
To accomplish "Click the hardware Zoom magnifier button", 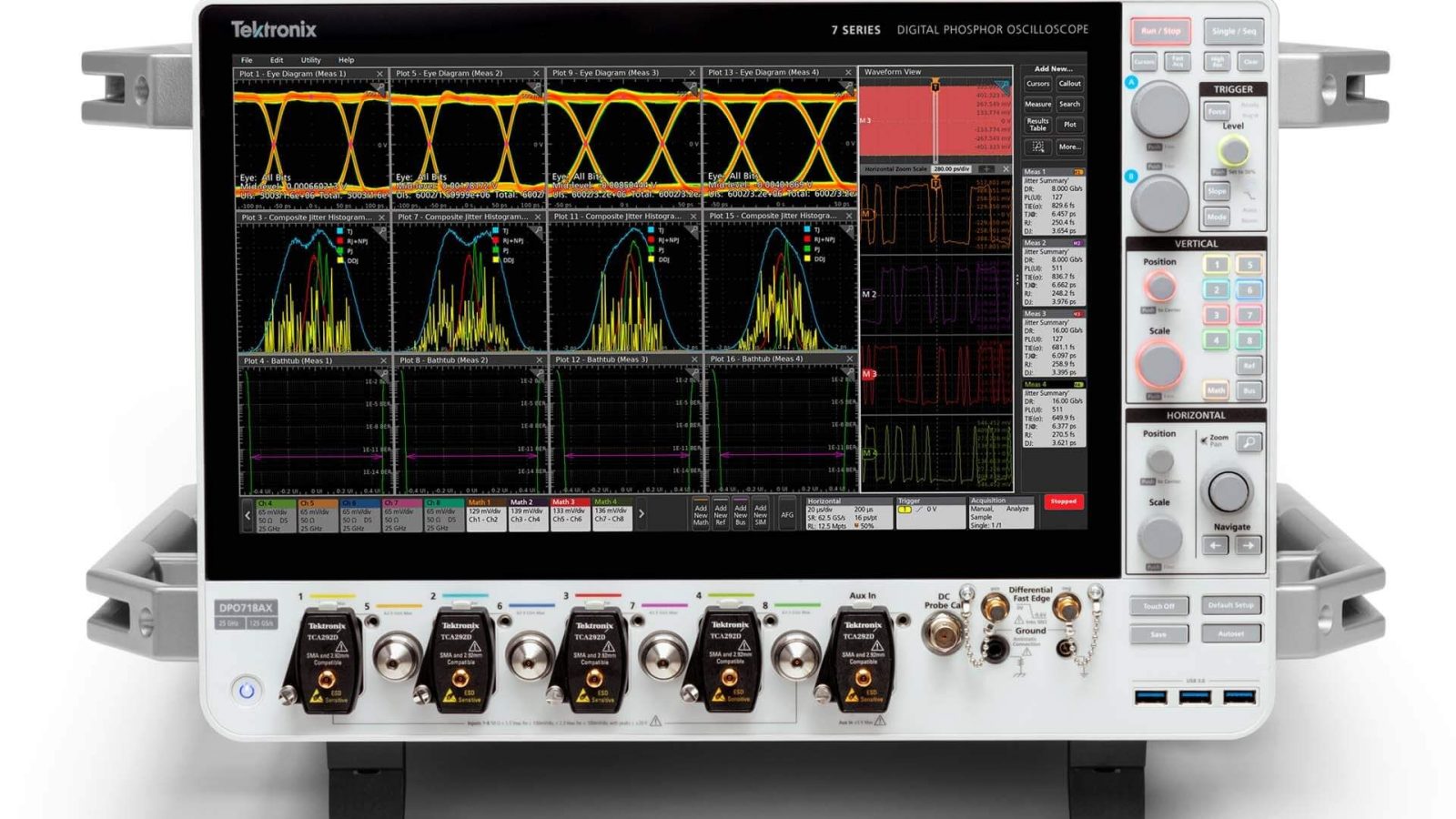I will pyautogui.click(x=1250, y=442).
